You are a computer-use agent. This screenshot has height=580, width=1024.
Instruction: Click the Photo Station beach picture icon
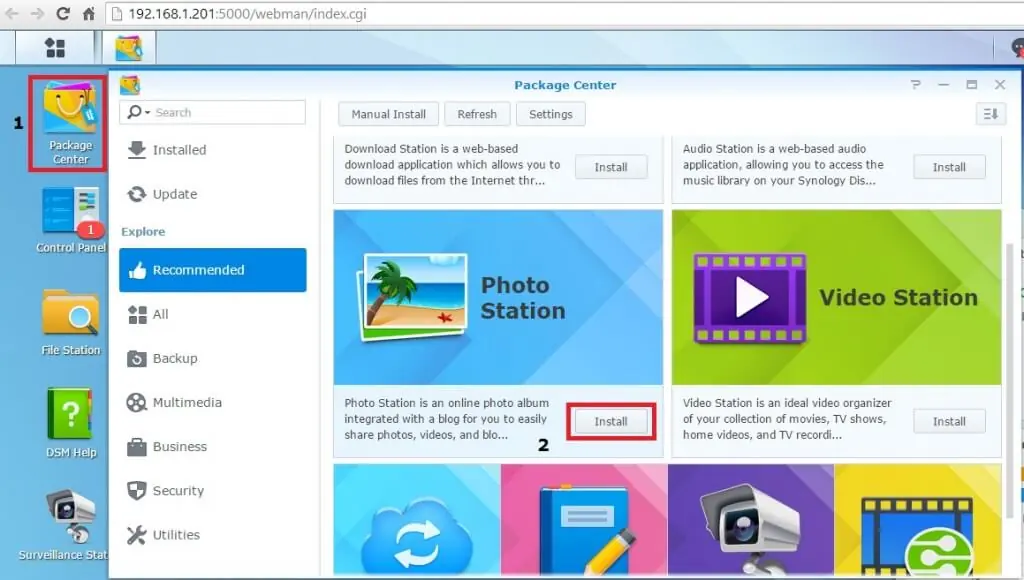[x=410, y=291]
